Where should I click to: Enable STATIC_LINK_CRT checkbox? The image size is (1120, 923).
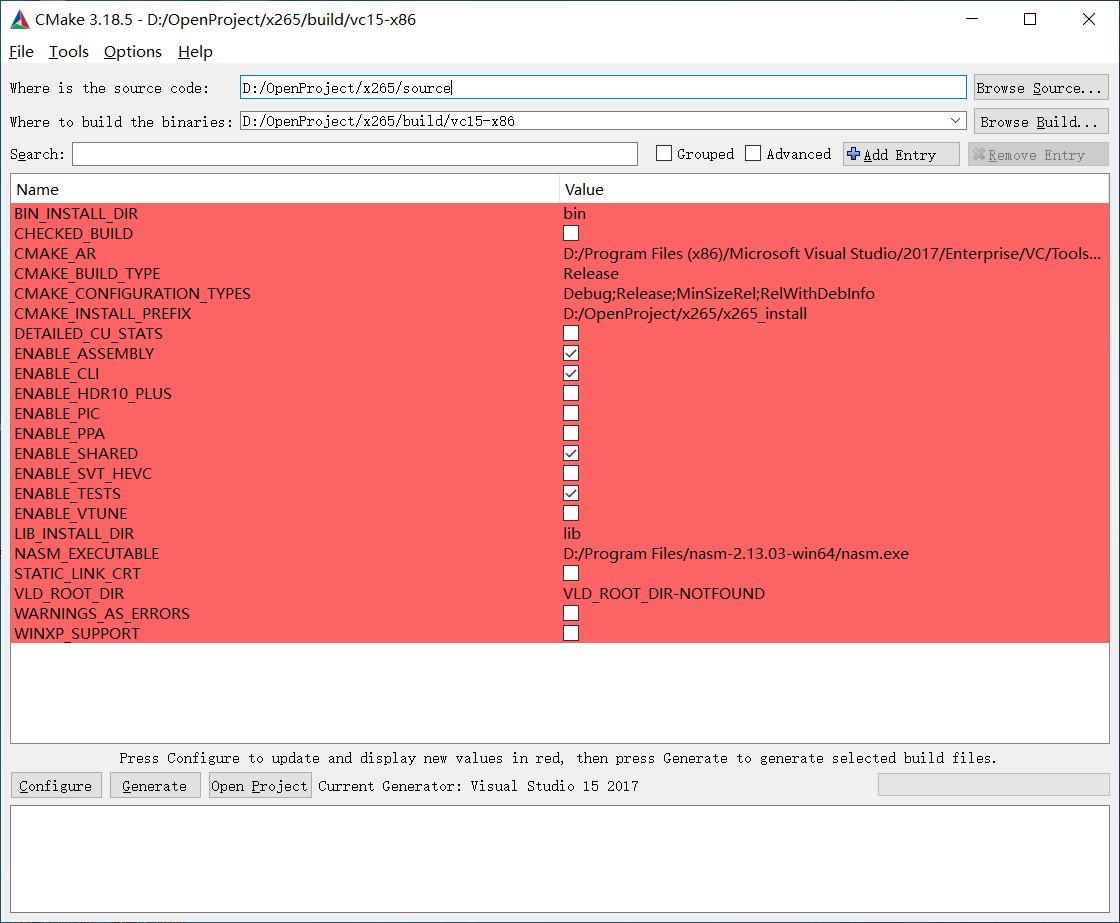[571, 574]
